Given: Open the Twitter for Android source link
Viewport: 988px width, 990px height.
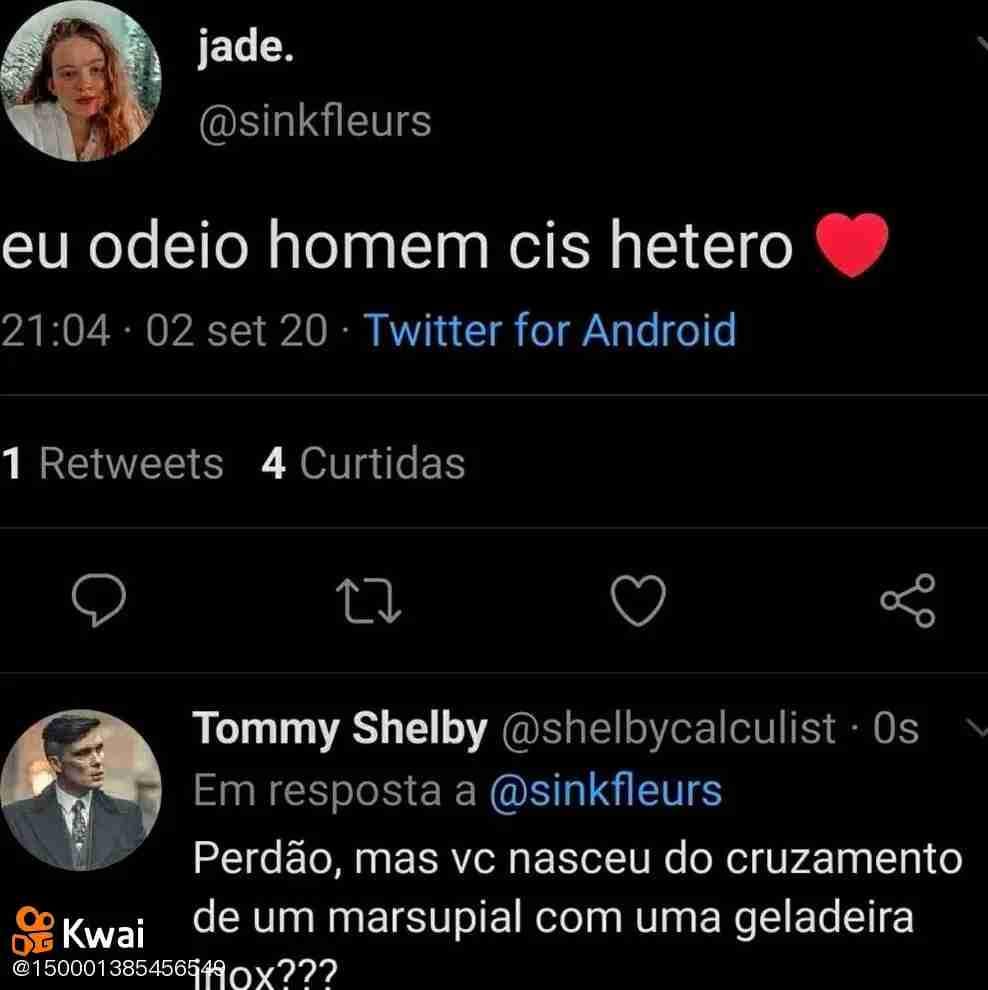Looking at the screenshot, I should coord(548,330).
